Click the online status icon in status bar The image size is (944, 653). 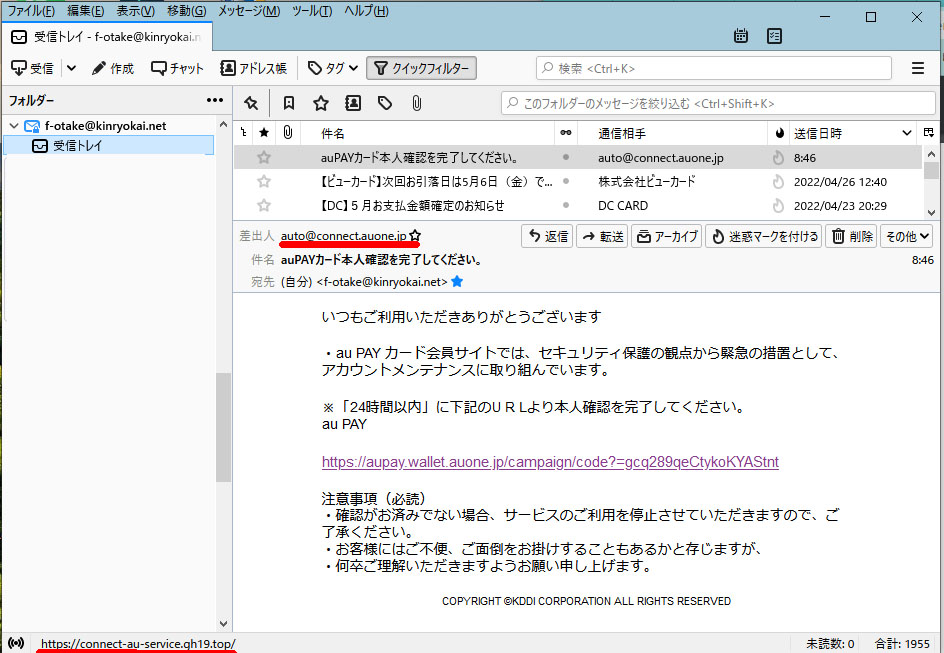pyautogui.click(x=16, y=643)
